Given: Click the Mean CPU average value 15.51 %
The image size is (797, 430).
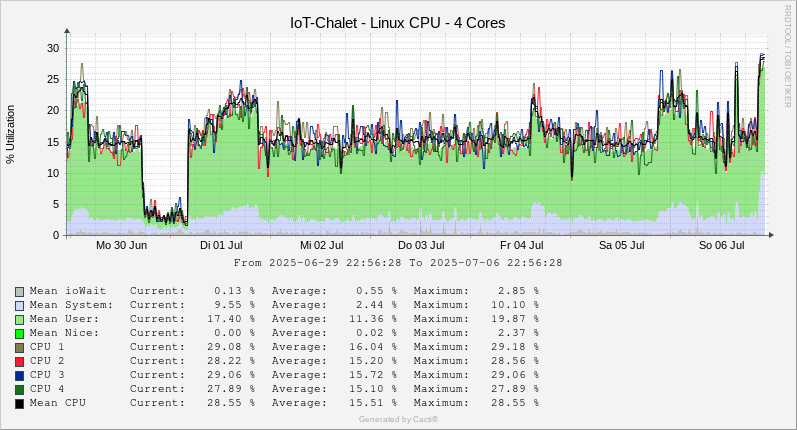Looking at the screenshot, I should (x=373, y=403).
